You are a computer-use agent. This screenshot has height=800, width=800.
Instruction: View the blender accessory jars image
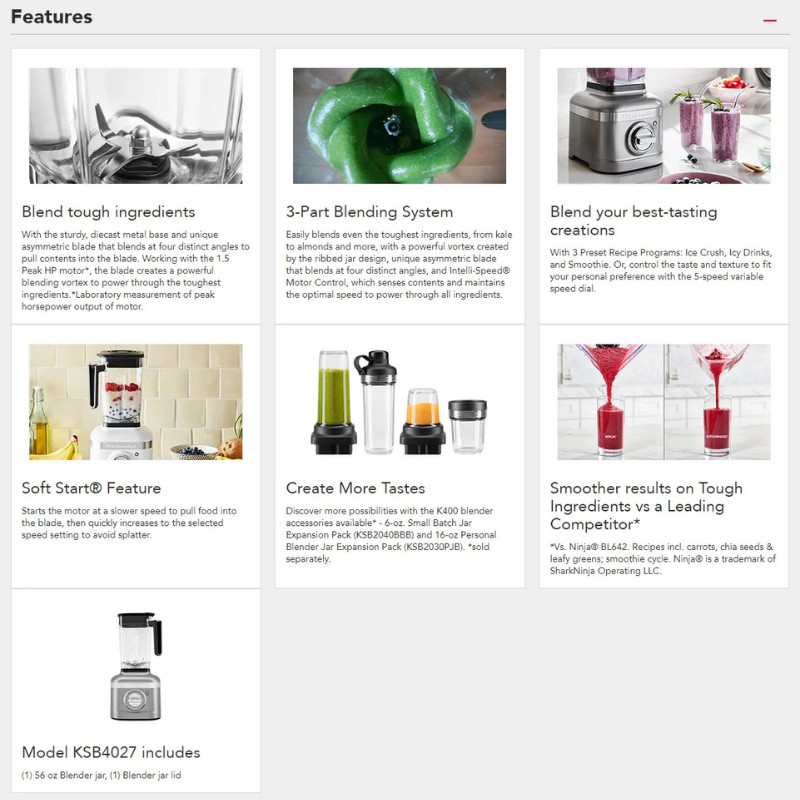click(x=399, y=402)
